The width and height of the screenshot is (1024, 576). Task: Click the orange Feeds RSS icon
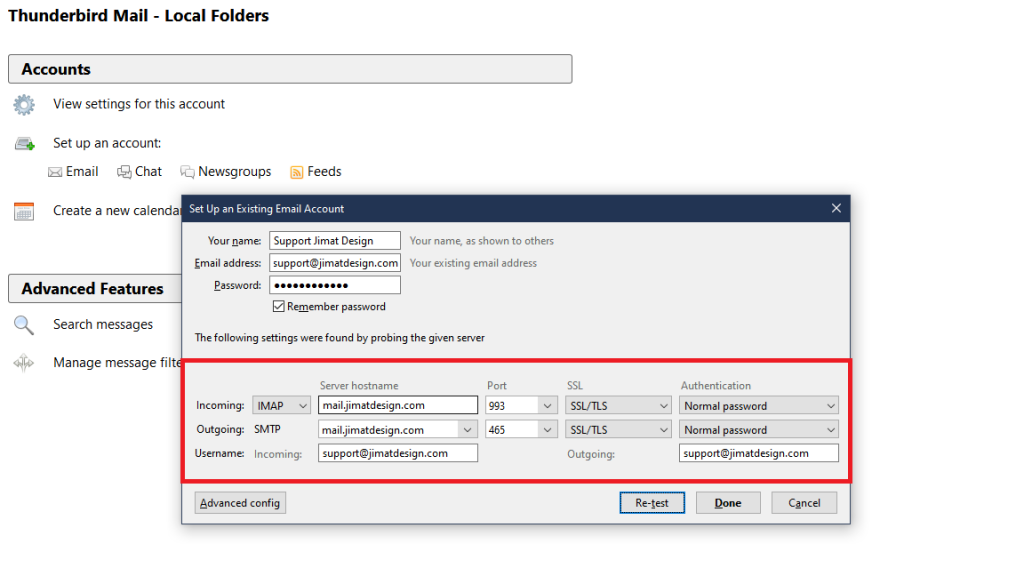click(x=296, y=172)
